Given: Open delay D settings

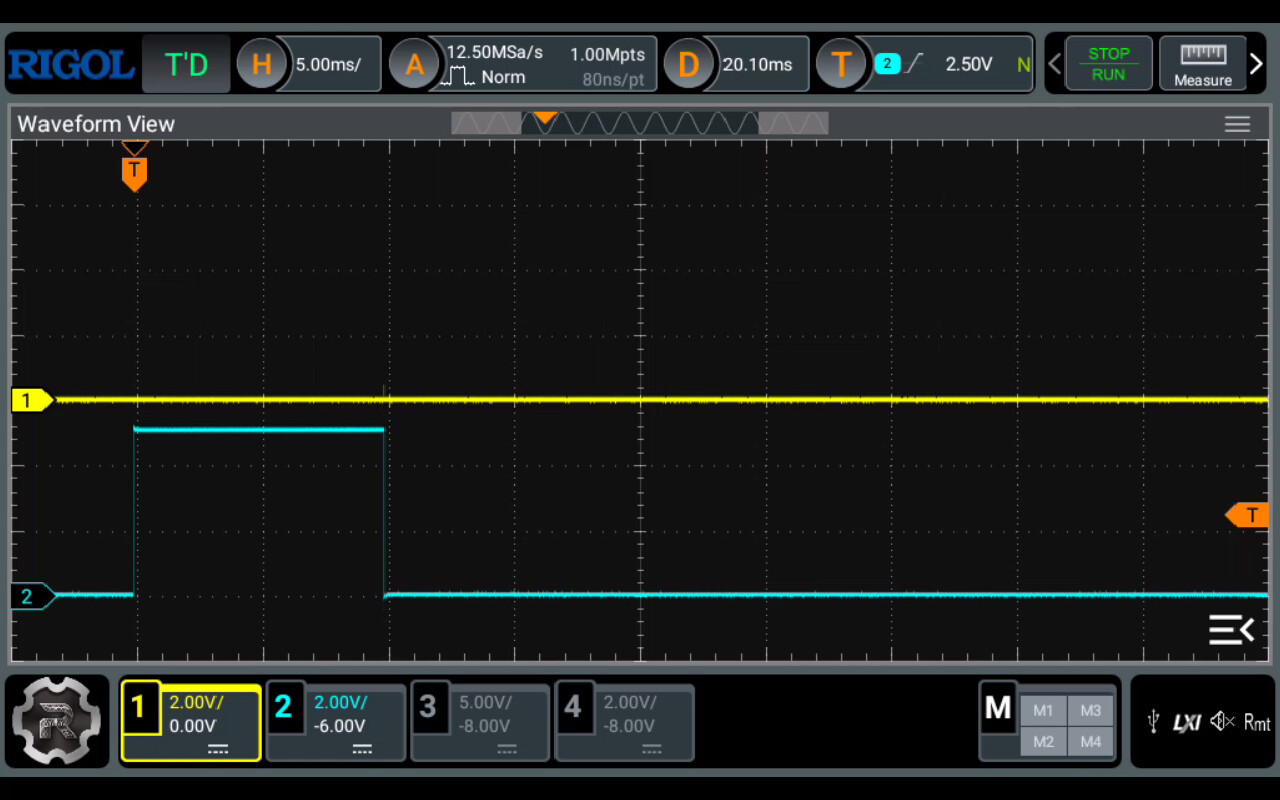Looking at the screenshot, I should (x=688, y=65).
